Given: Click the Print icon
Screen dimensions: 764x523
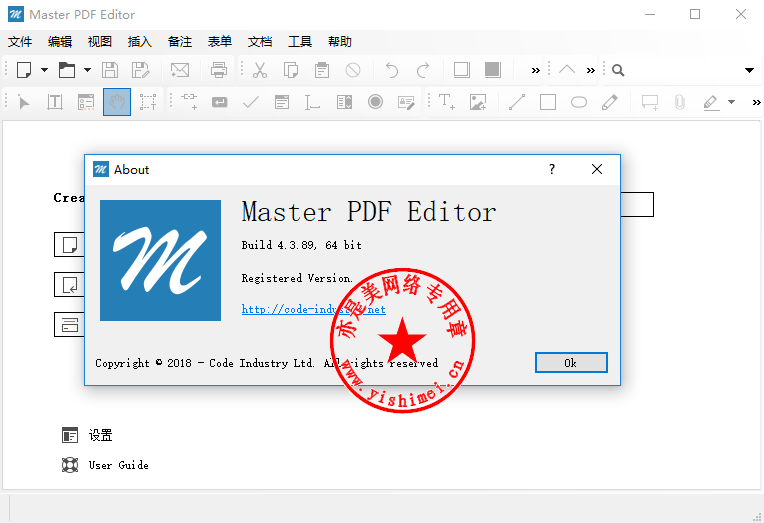Looking at the screenshot, I should (x=219, y=70).
